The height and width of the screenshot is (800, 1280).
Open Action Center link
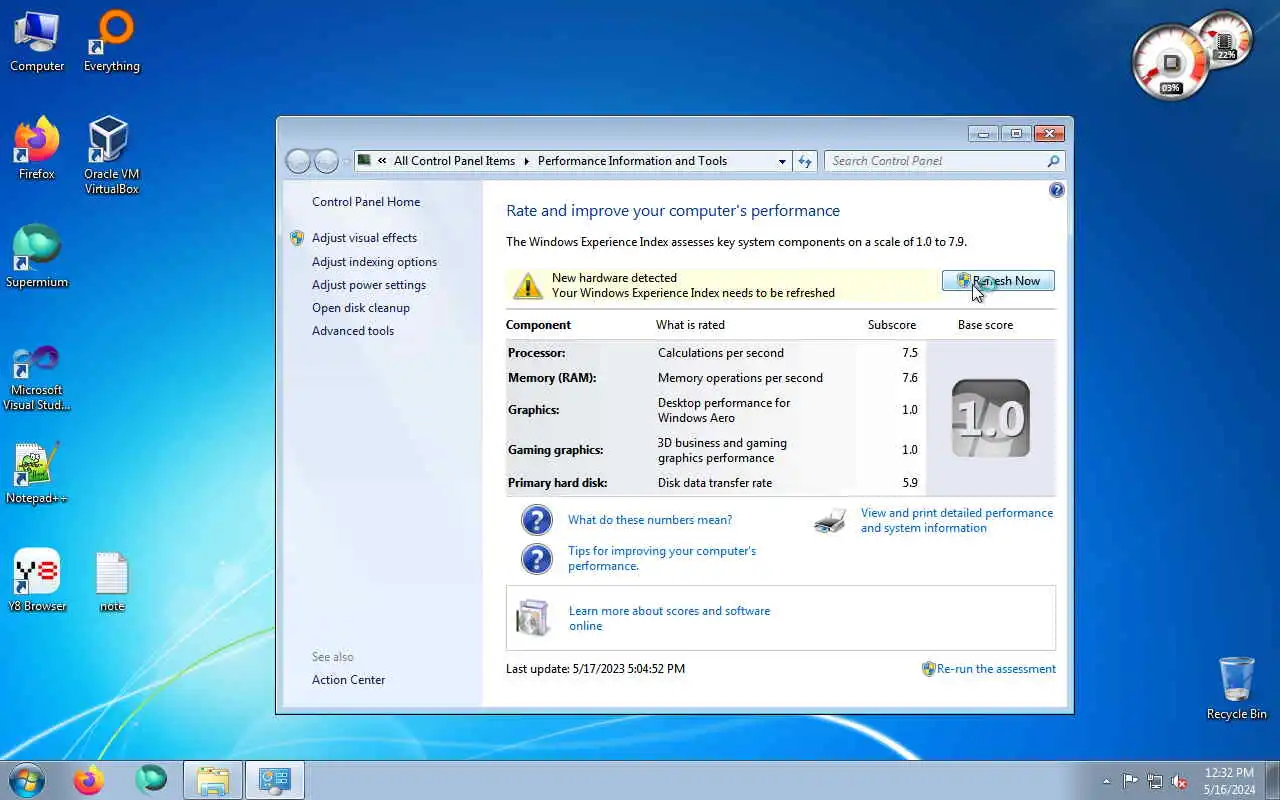[x=348, y=680]
